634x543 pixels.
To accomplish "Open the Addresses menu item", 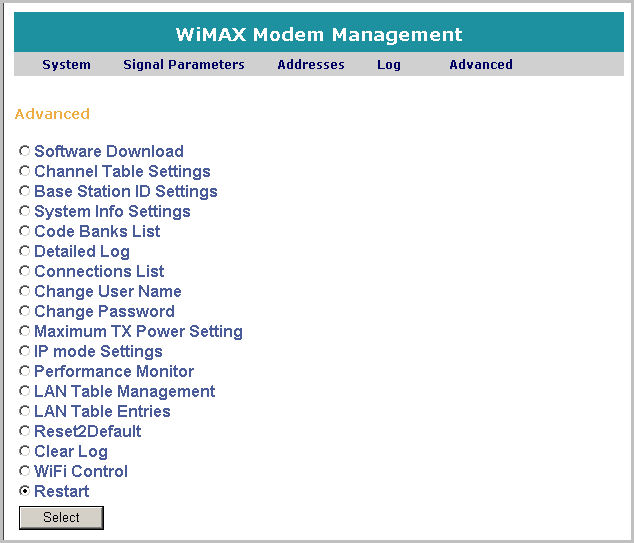I will click(310, 65).
